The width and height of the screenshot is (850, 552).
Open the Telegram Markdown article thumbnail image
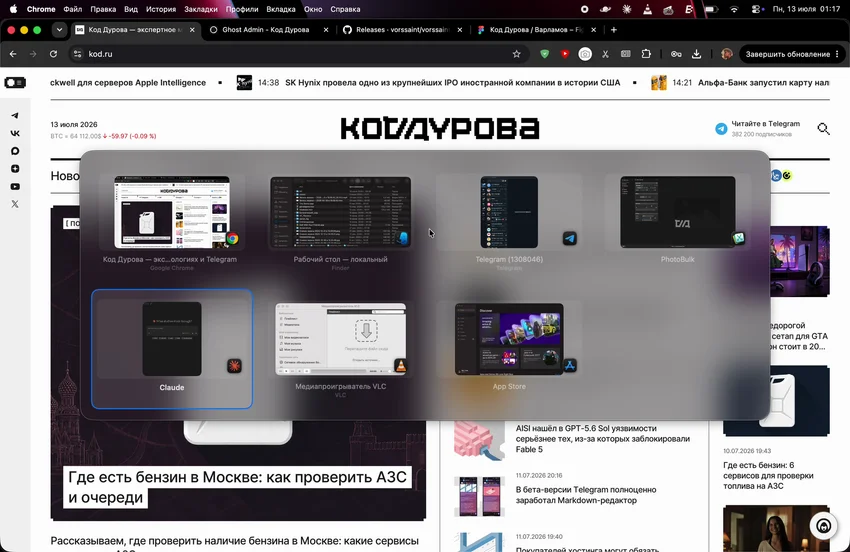click(x=480, y=496)
